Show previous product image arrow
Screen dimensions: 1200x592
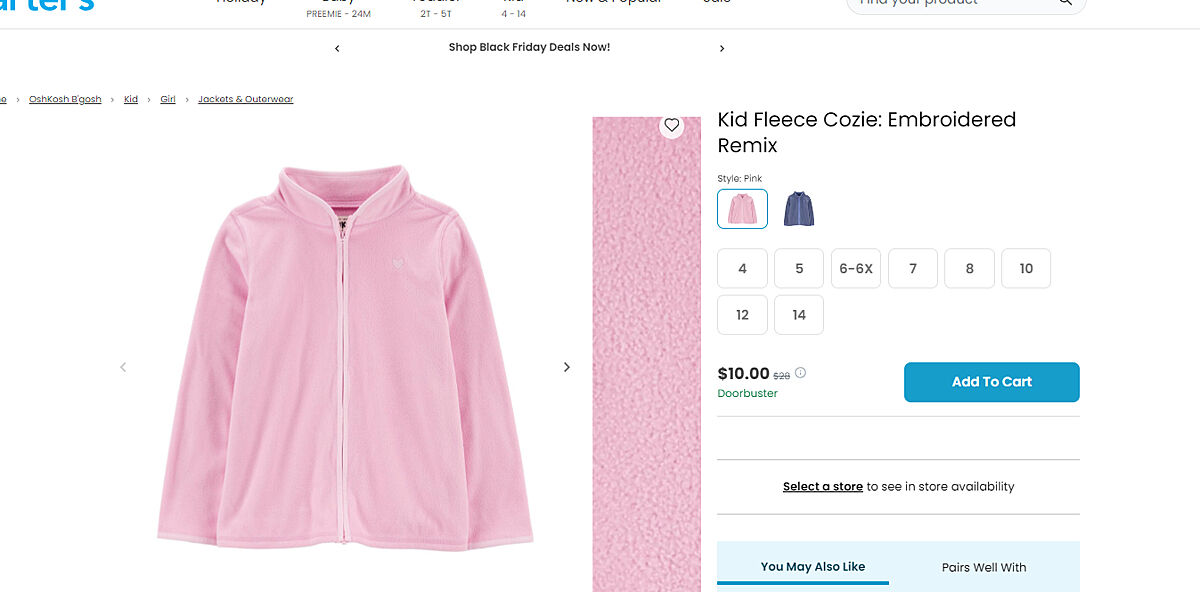point(123,367)
